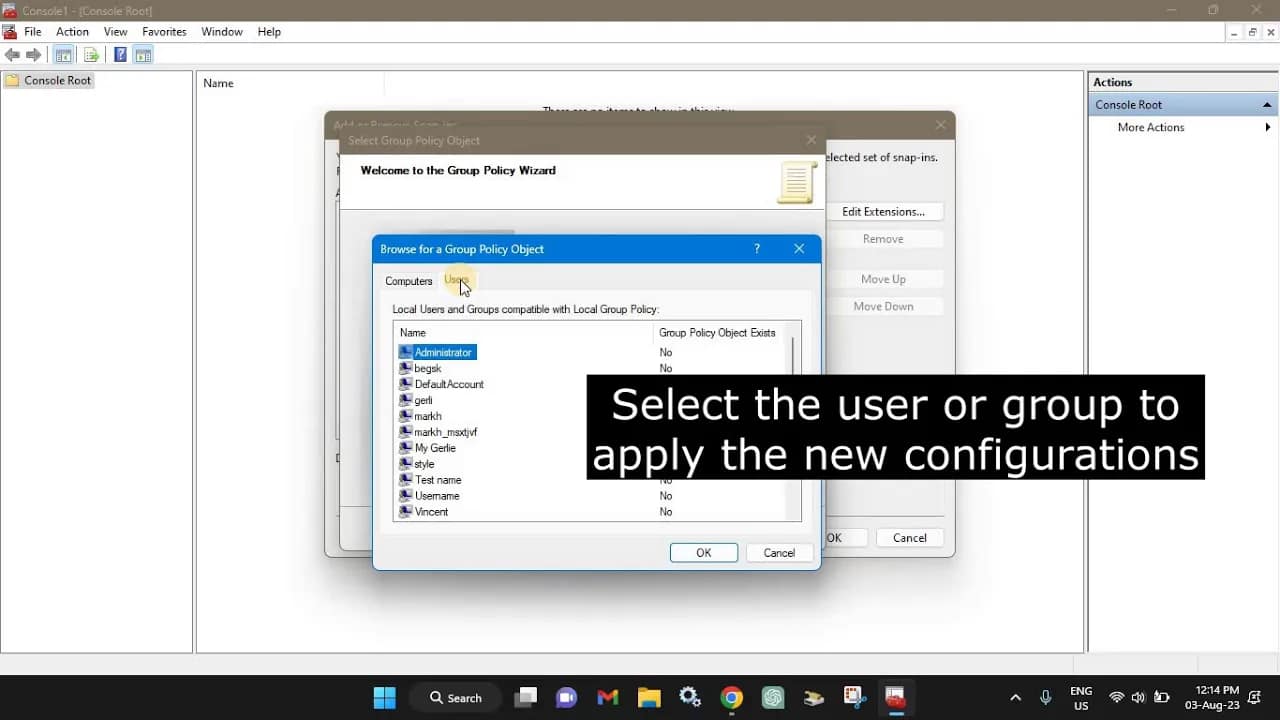Click the Back navigation arrow in the toolbar

click(x=13, y=54)
